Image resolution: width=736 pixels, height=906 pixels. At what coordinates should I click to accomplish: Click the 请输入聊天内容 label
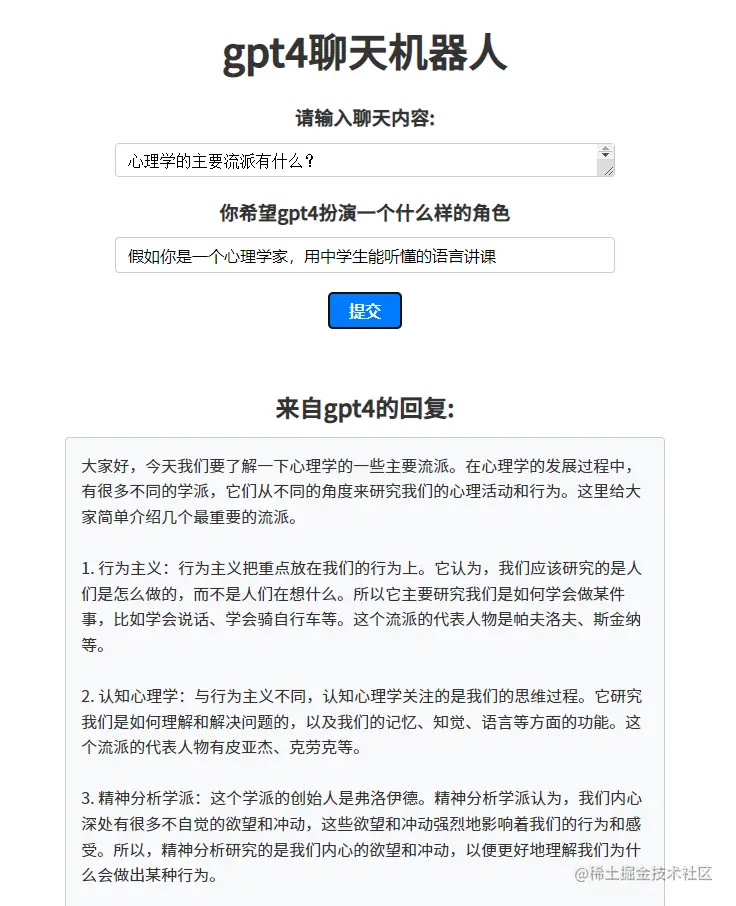click(365, 118)
